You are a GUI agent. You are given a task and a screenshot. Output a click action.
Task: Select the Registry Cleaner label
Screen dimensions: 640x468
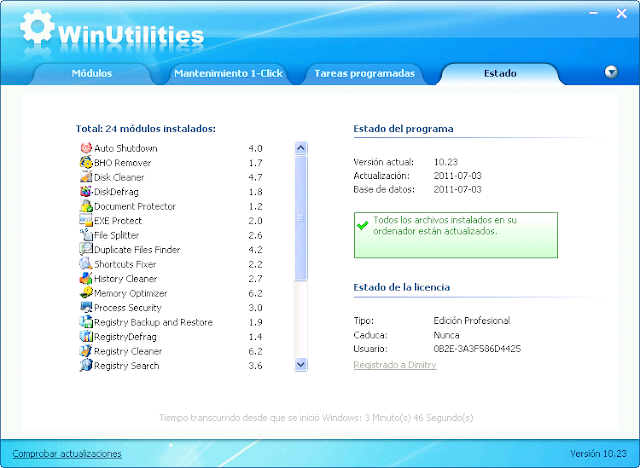pos(128,351)
